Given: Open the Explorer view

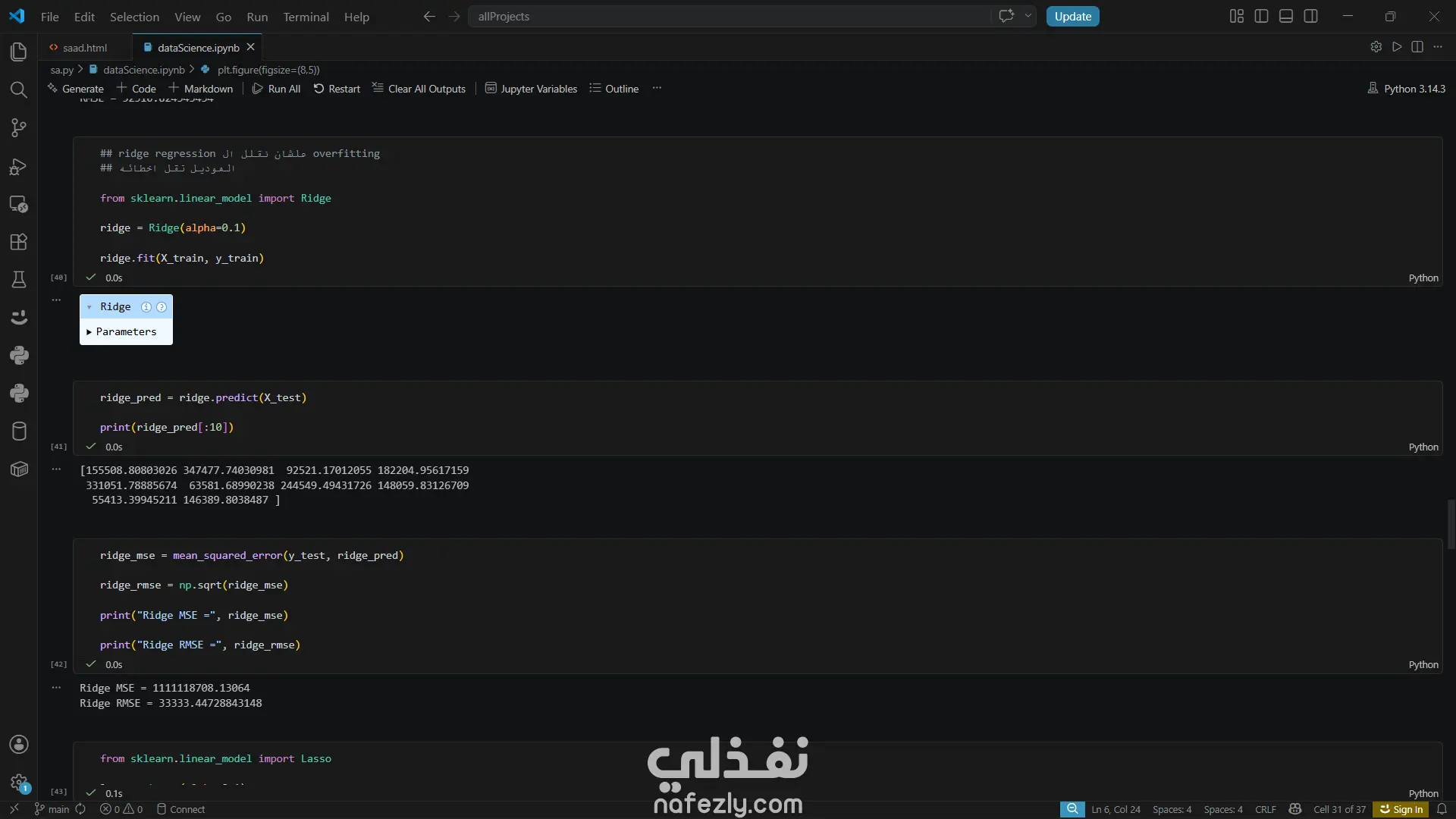Looking at the screenshot, I should (x=19, y=52).
